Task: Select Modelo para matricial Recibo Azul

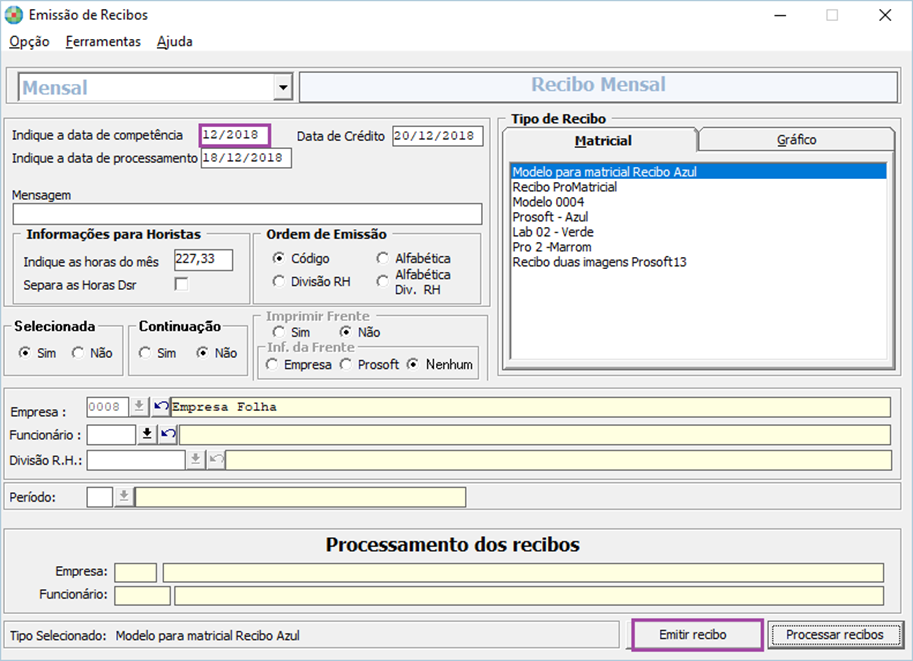Action: point(698,171)
